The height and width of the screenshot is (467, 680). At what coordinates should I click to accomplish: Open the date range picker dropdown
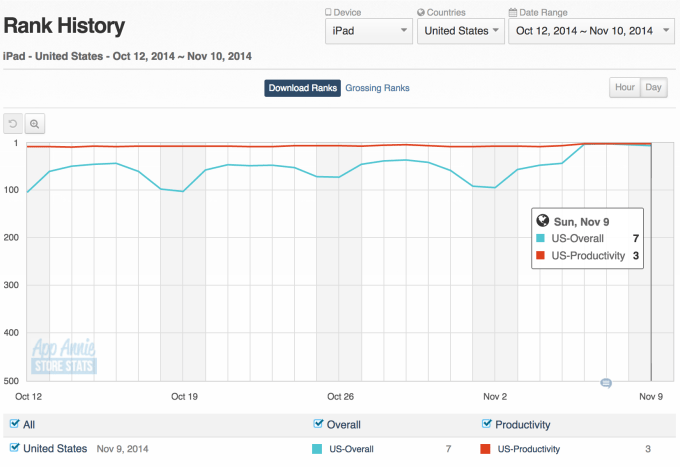(x=585, y=31)
